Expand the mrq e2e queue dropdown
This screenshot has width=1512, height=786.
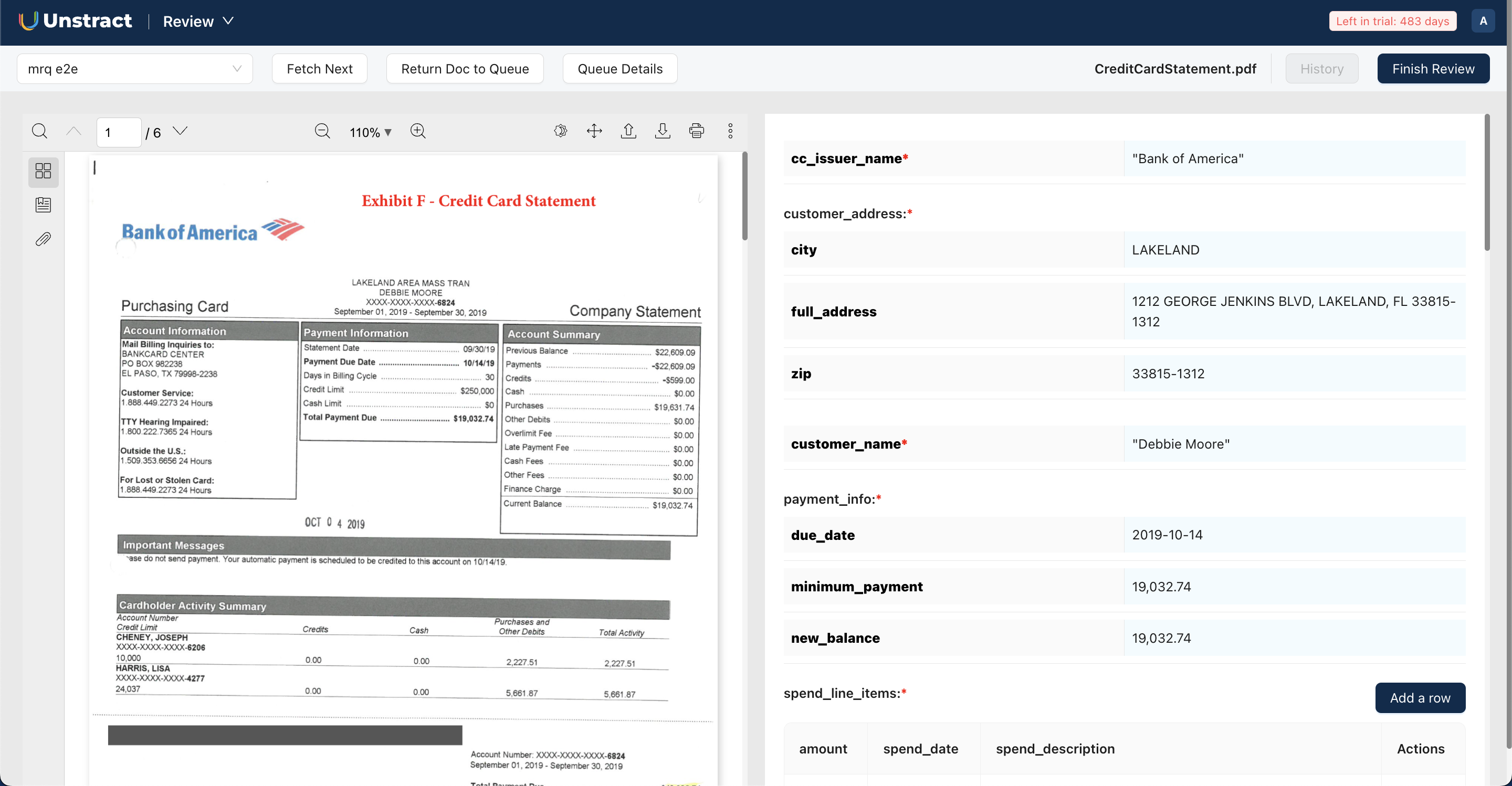(x=134, y=69)
